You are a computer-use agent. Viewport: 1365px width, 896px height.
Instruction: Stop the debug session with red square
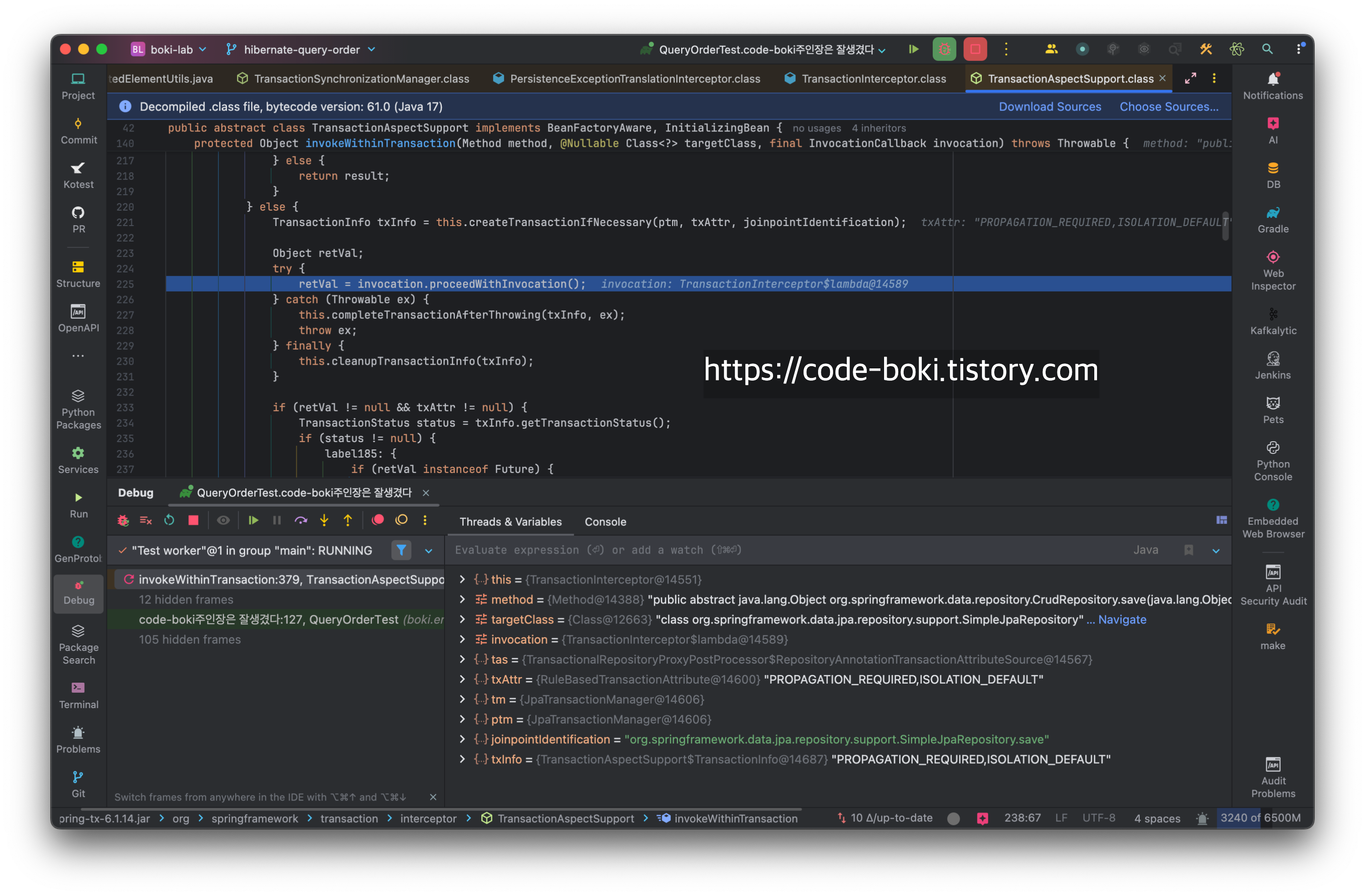(193, 520)
